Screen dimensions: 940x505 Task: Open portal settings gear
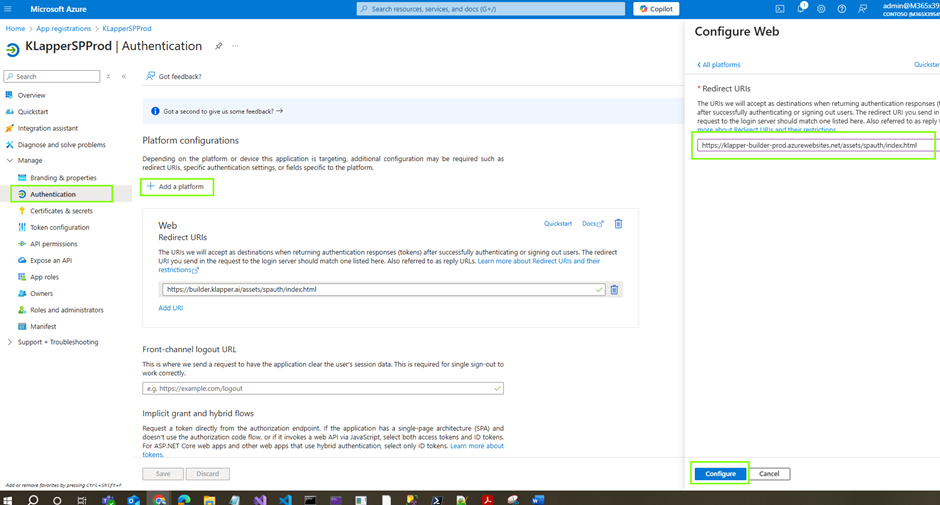821,9
